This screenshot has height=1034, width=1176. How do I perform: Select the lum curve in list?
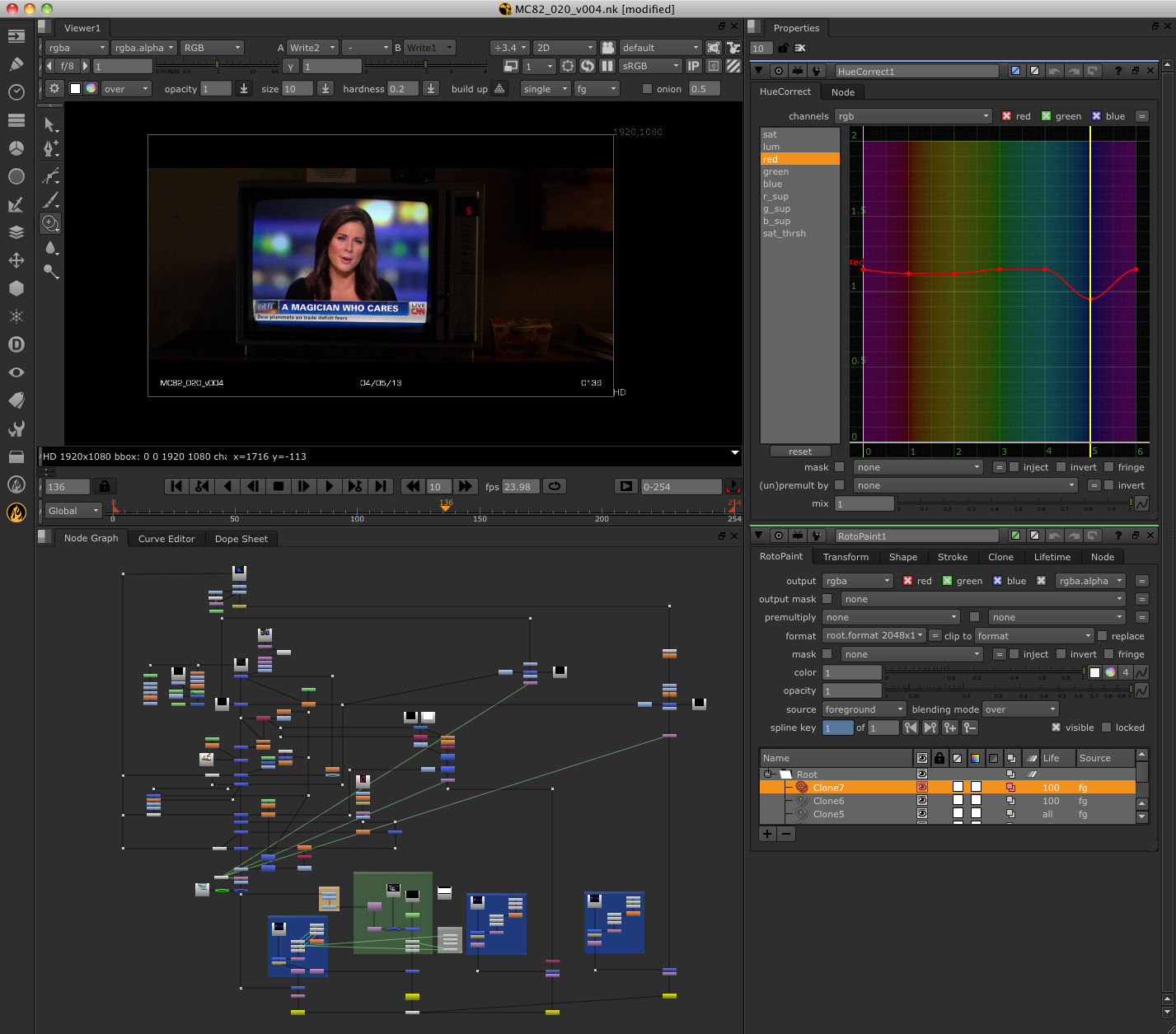click(x=799, y=147)
